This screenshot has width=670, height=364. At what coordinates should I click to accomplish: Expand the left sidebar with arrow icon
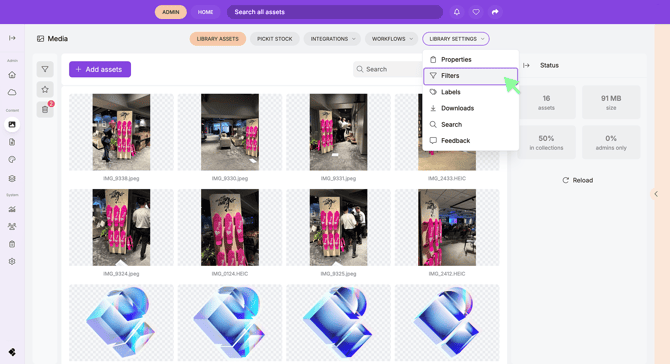coord(12,38)
